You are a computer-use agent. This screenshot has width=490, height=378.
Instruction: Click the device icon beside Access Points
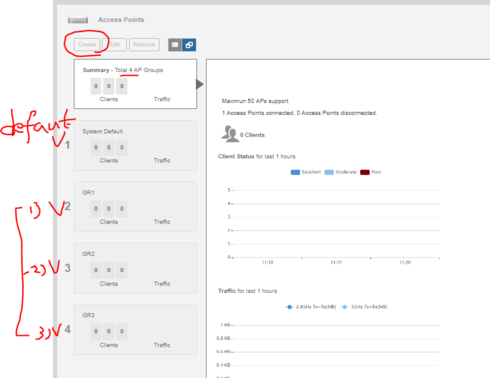click(x=78, y=20)
